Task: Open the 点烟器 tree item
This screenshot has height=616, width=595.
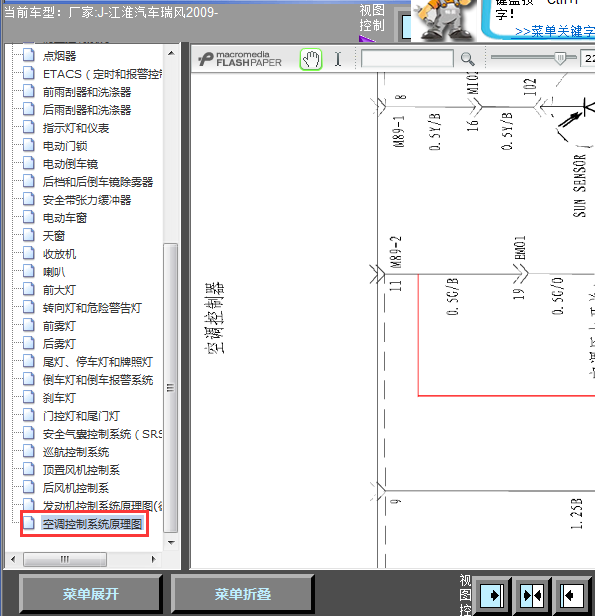Action: 59,56
